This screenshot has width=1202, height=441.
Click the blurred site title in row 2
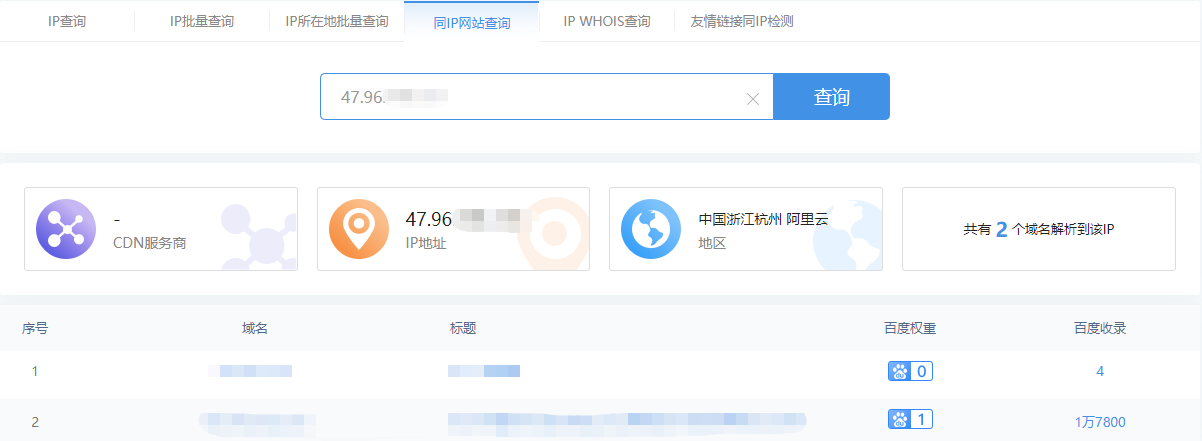[x=625, y=421]
